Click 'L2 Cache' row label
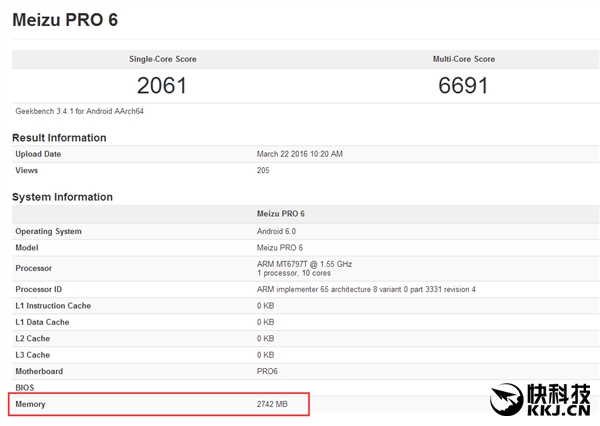The image size is (600, 426). [33, 339]
